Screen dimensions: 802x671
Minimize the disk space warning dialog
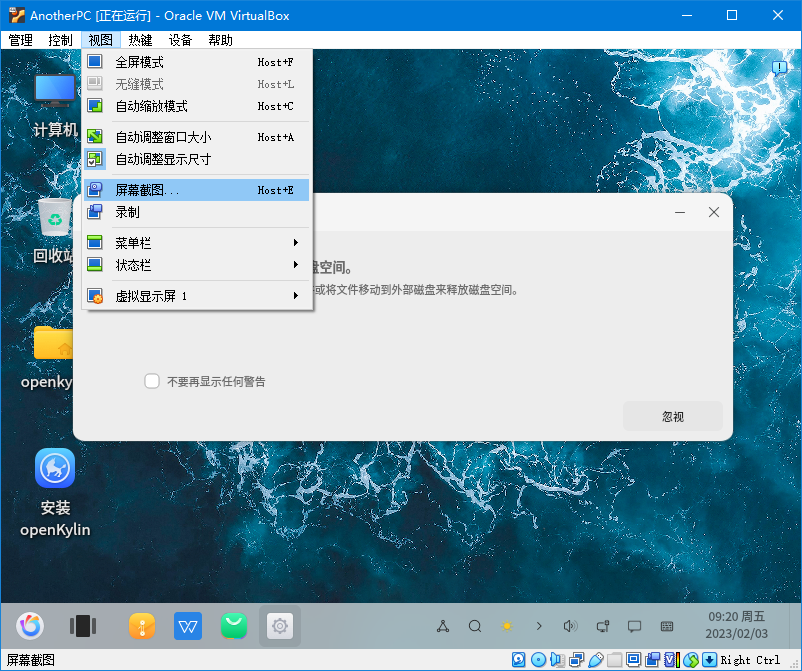[680, 212]
